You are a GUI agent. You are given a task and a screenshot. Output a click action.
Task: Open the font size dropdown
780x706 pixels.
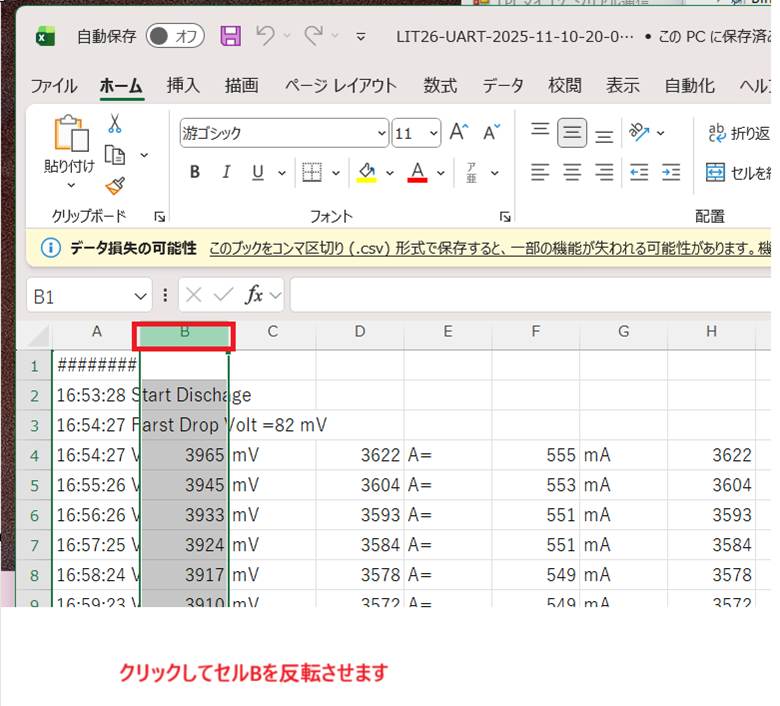pyautogui.click(x=433, y=133)
